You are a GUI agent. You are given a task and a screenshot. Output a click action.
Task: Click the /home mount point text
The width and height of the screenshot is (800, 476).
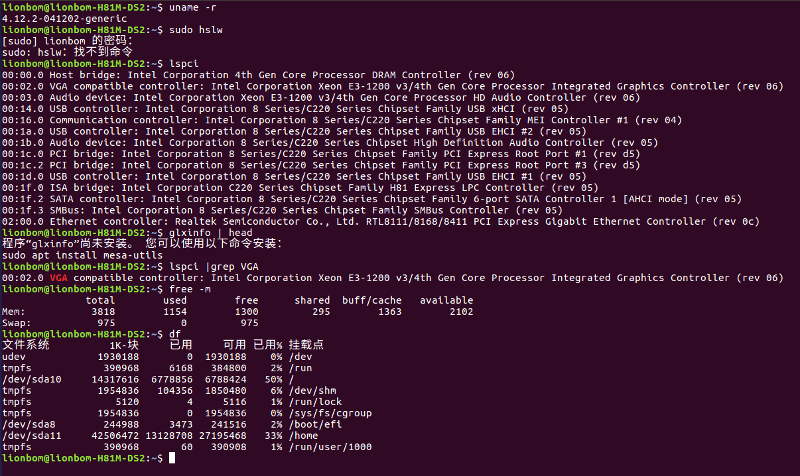point(304,436)
